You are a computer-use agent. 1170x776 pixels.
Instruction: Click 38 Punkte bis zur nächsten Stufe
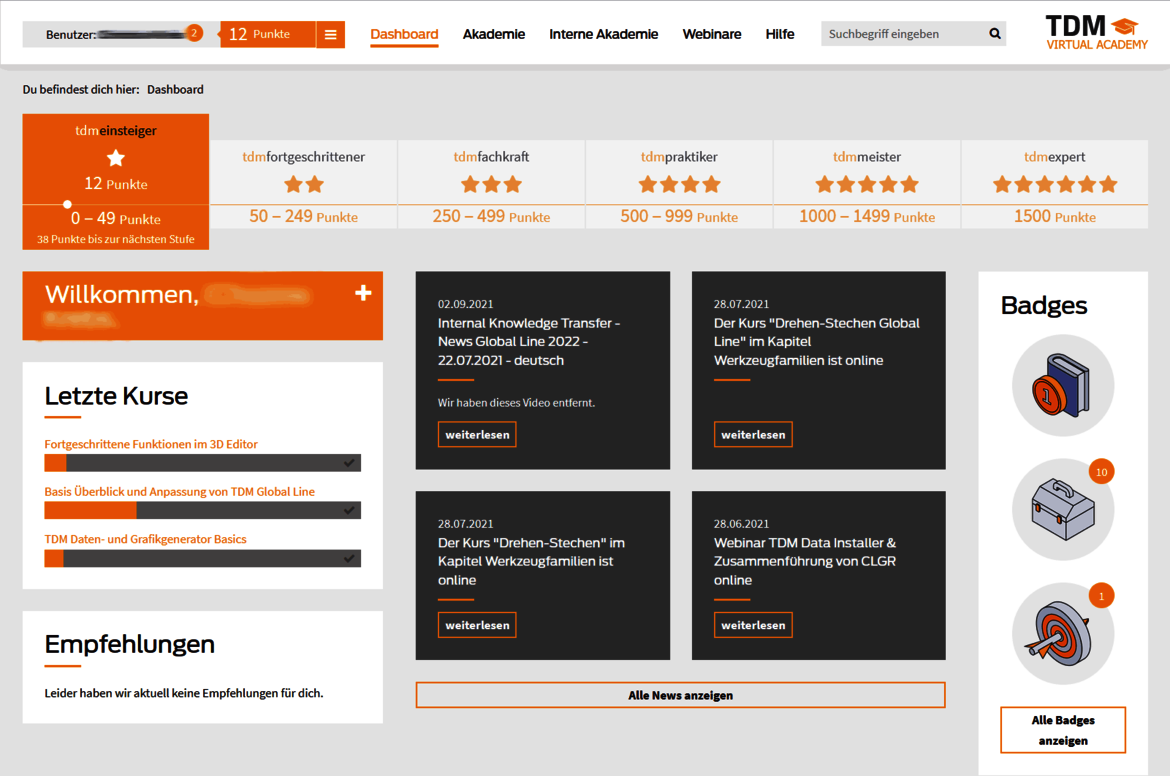116,240
